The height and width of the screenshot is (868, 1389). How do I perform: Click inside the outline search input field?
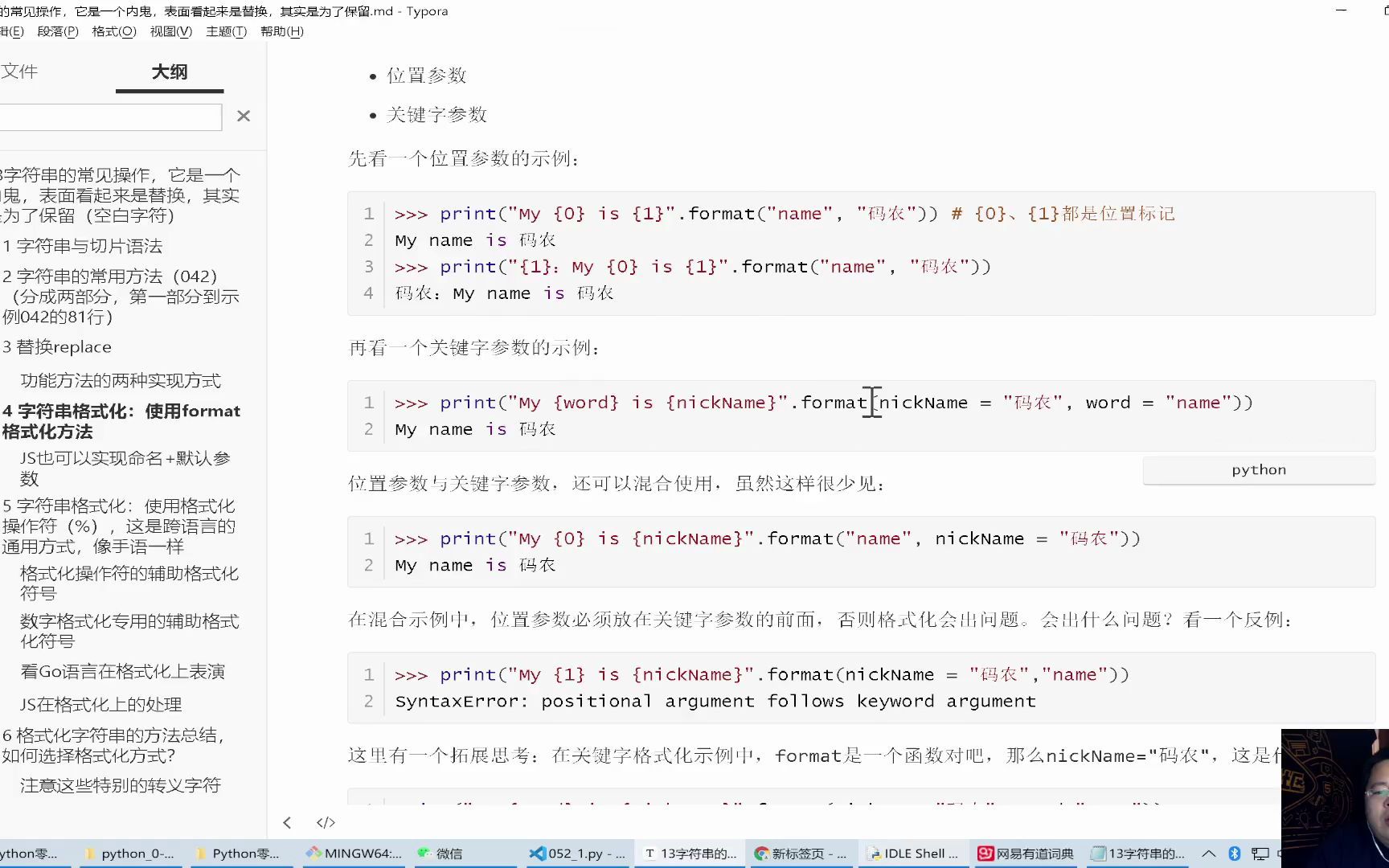click(111, 117)
